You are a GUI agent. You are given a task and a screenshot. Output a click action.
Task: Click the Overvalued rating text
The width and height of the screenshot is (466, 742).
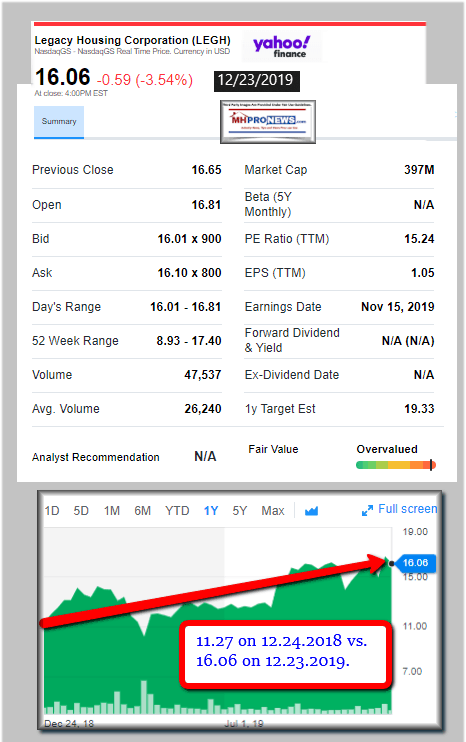[x=387, y=450]
